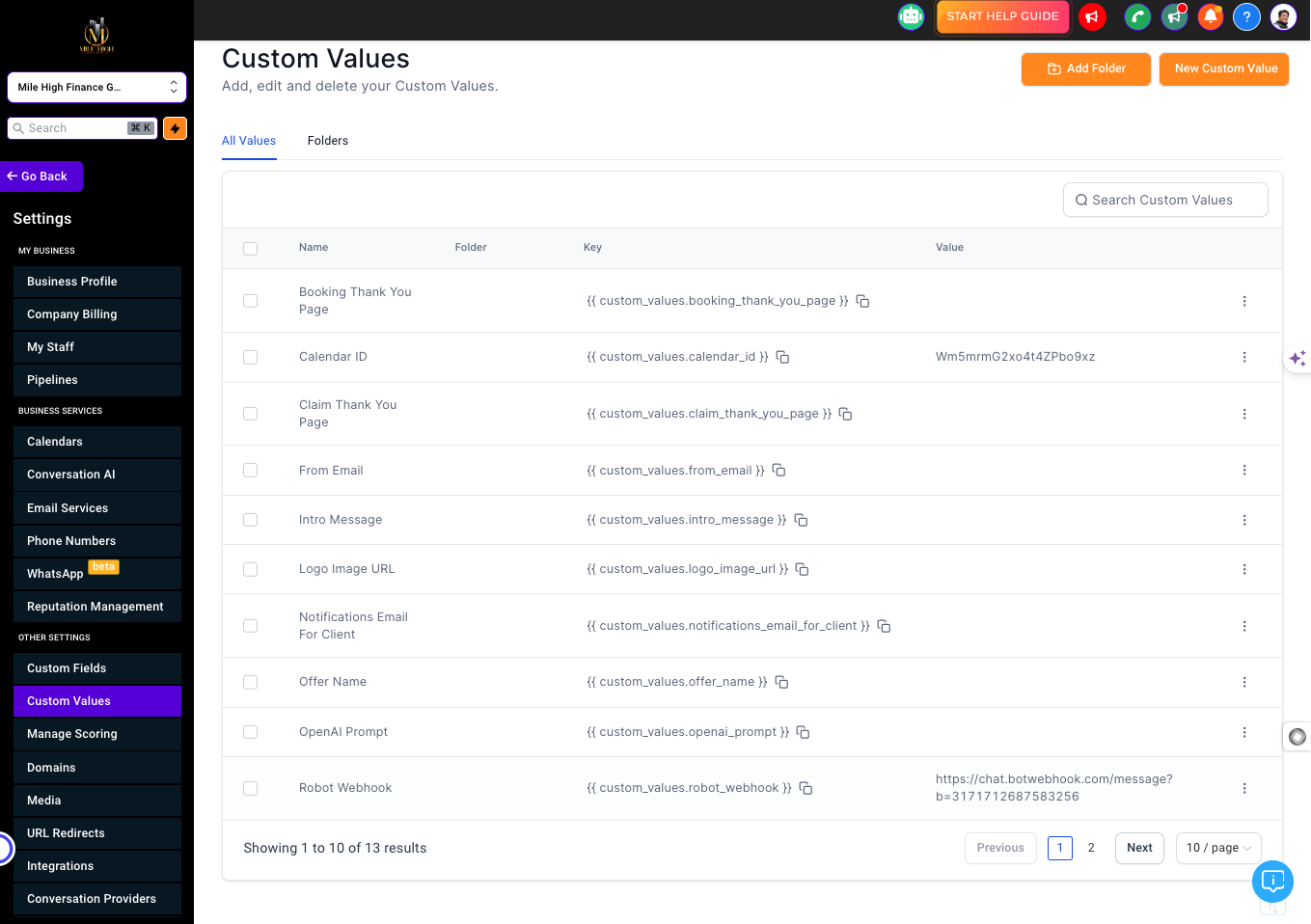Open the three-dot menu for Calendar ID

tap(1244, 357)
